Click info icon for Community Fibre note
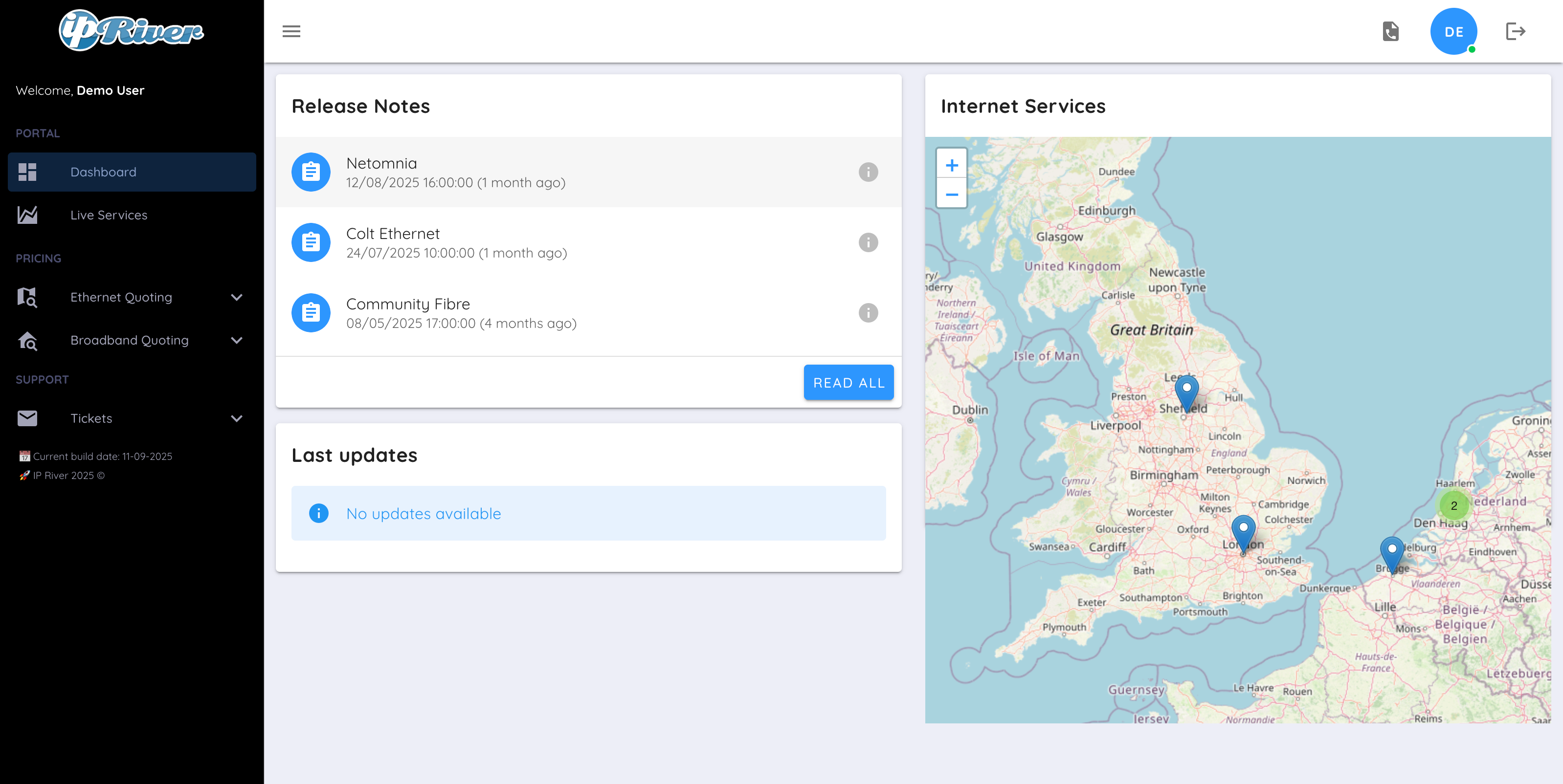 pos(868,313)
